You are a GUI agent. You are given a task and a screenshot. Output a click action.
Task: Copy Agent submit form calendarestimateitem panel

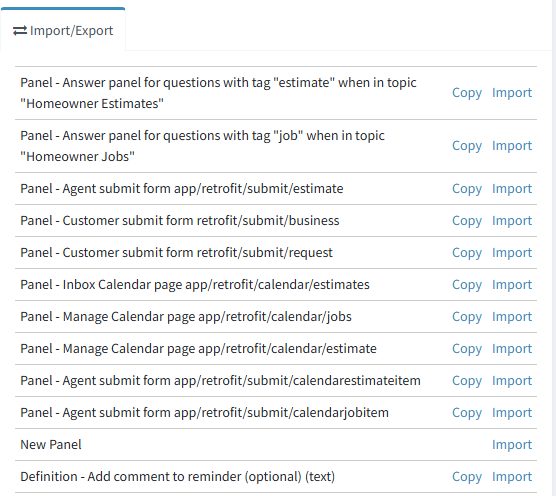tap(467, 381)
